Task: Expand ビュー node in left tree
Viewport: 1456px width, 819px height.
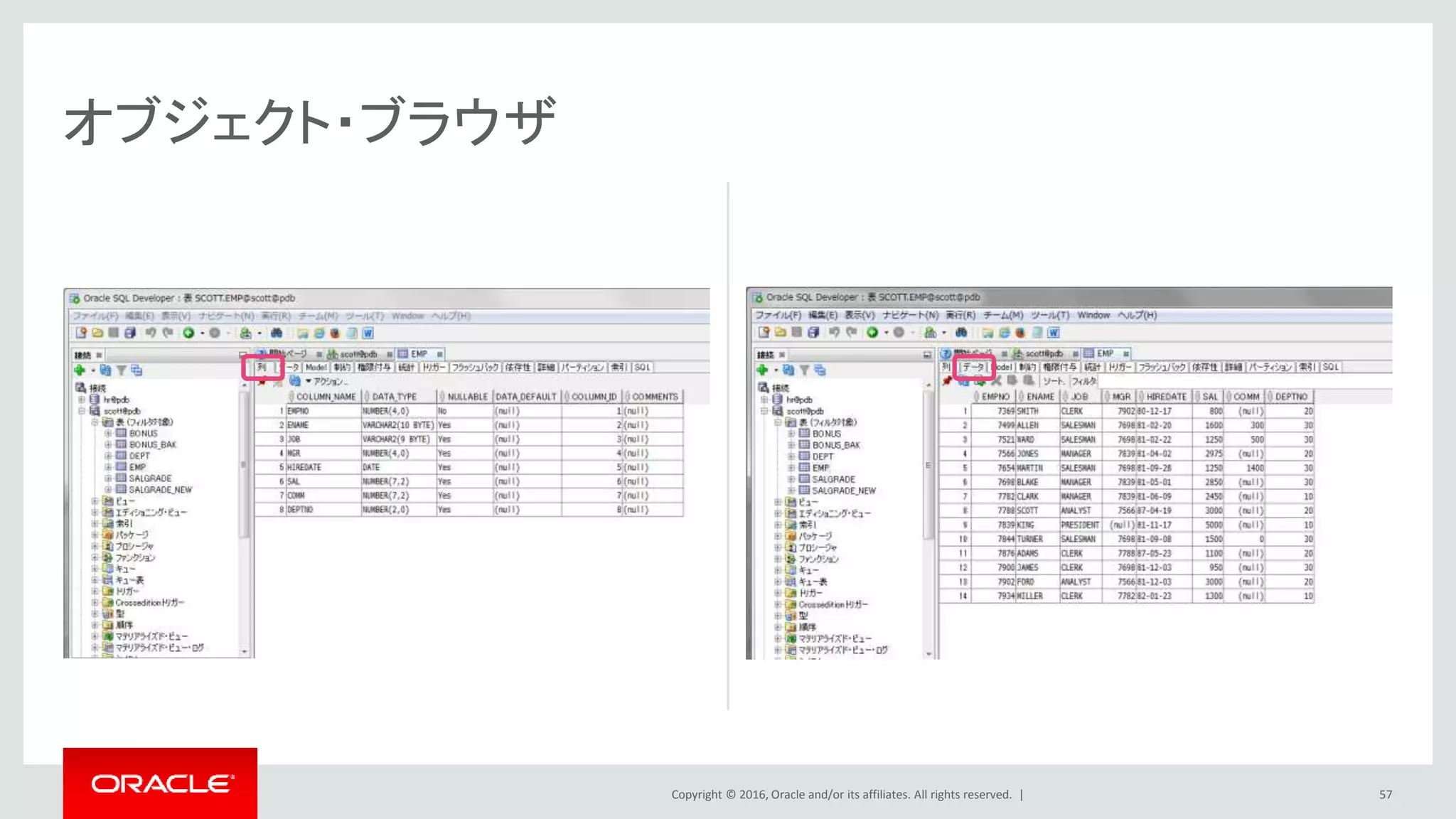Action: tap(95, 501)
